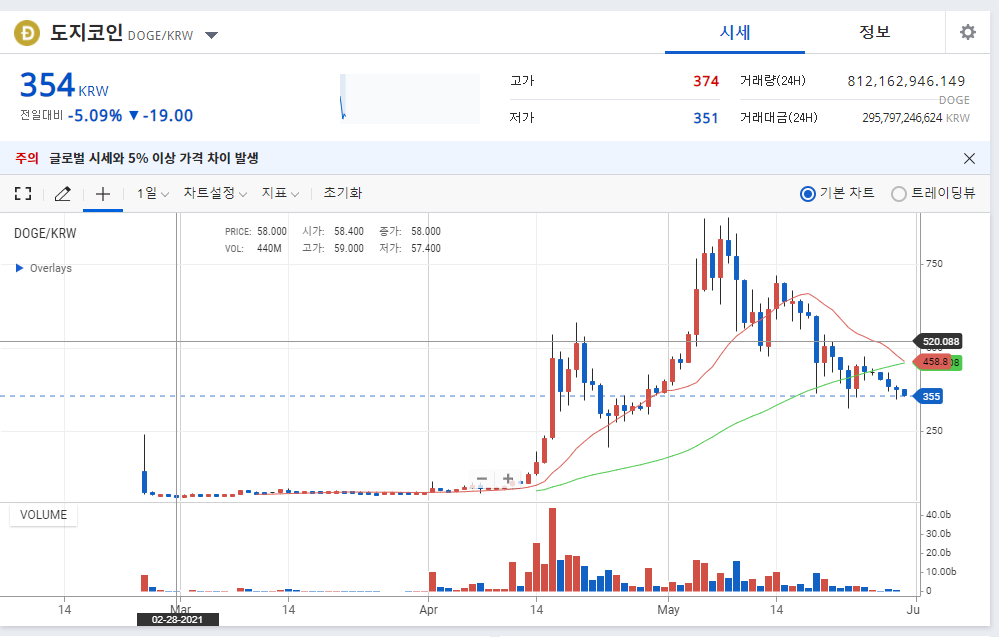
Task: Click the 거래대금(24H) value 295,797,246,624 KRW
Action: 916,118
